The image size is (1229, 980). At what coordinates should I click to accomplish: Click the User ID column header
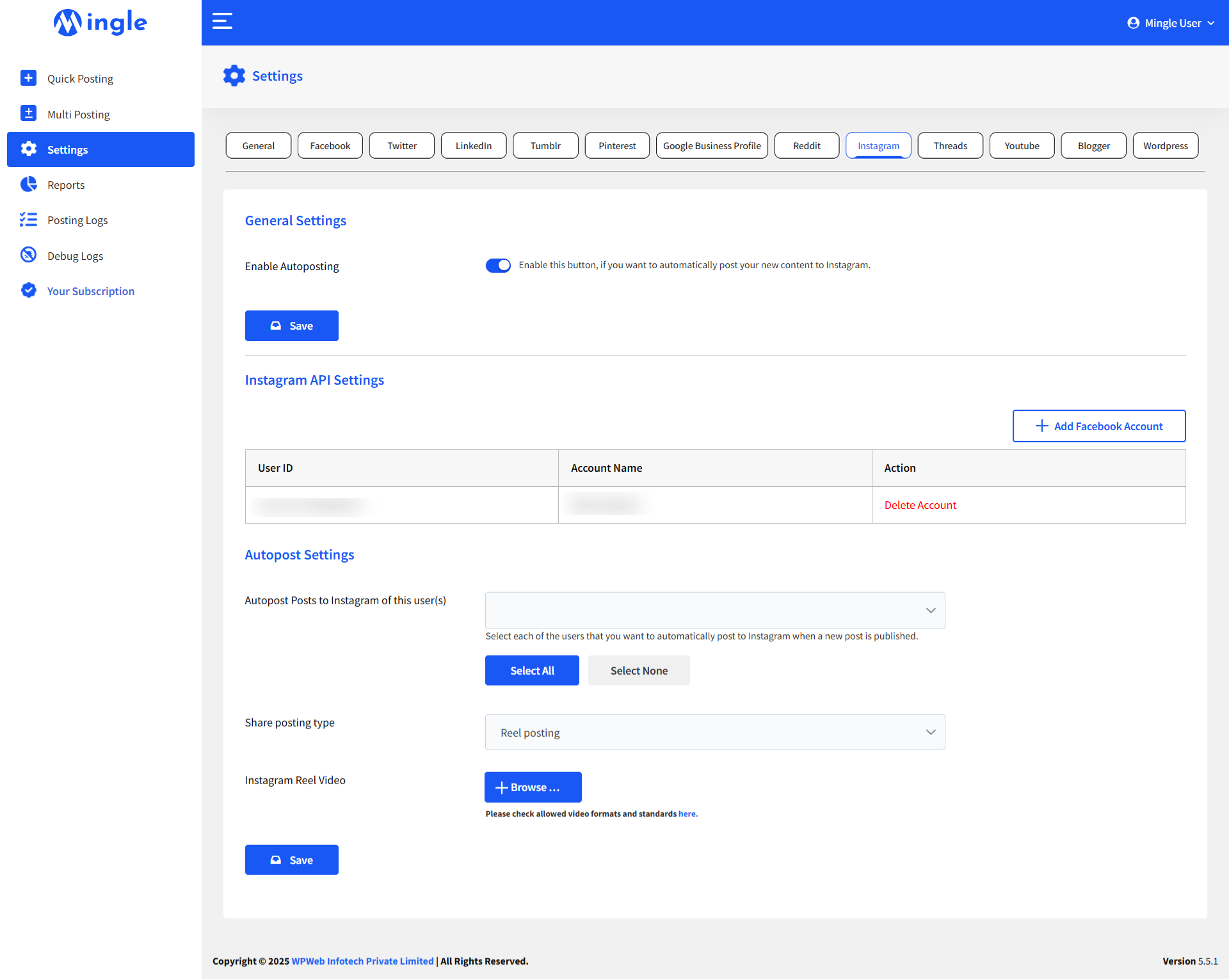click(x=402, y=468)
